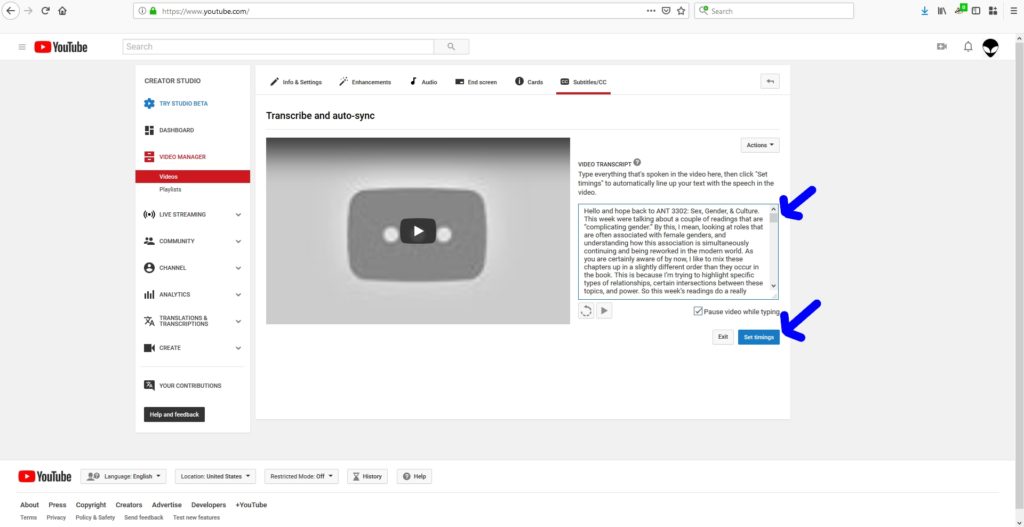
Task: Open the notifications bell
Action: coord(967,47)
